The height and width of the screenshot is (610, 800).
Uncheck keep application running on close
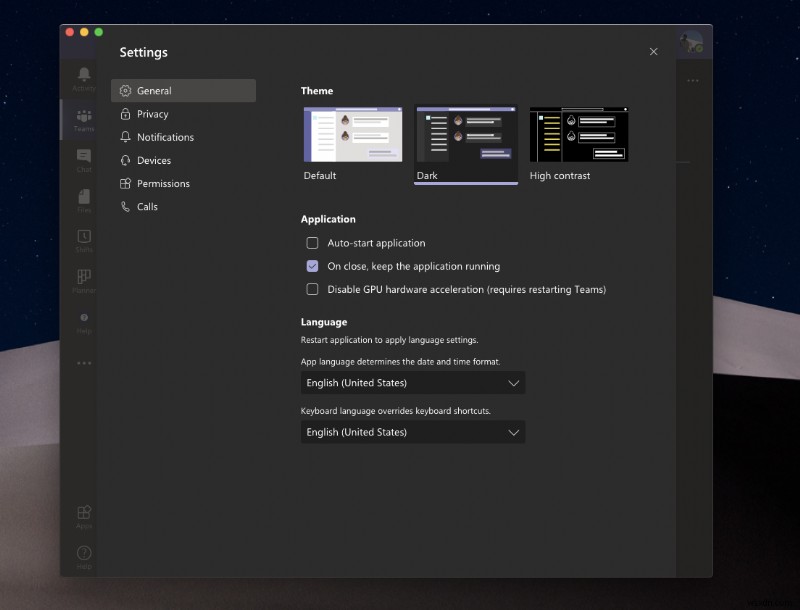tap(314, 266)
